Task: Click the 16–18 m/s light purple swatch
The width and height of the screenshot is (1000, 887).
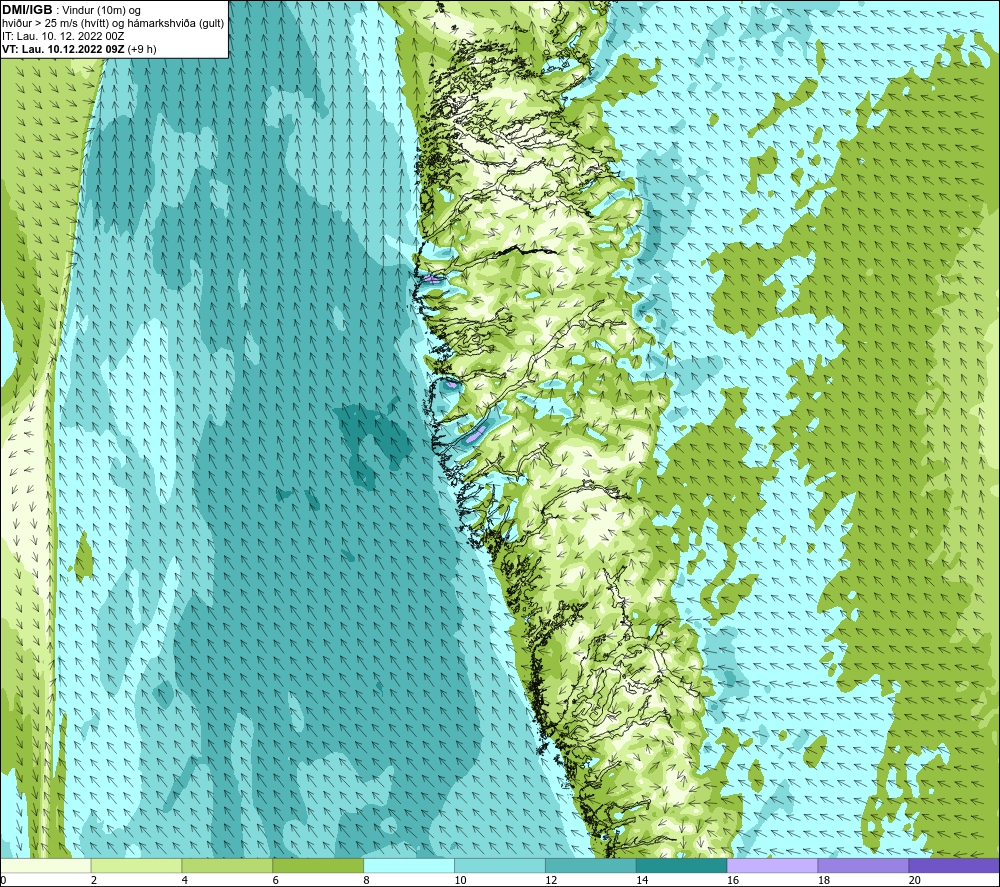Action: pos(772,866)
